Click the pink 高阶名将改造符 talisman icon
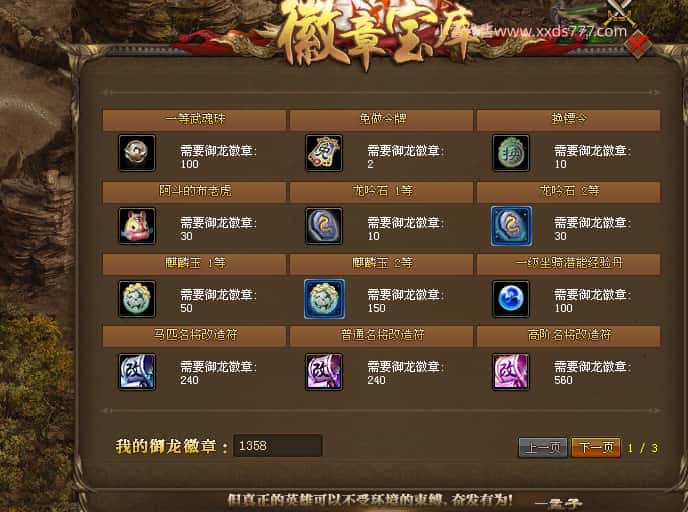Image resolution: width=688 pixels, height=512 pixels. coord(511,372)
